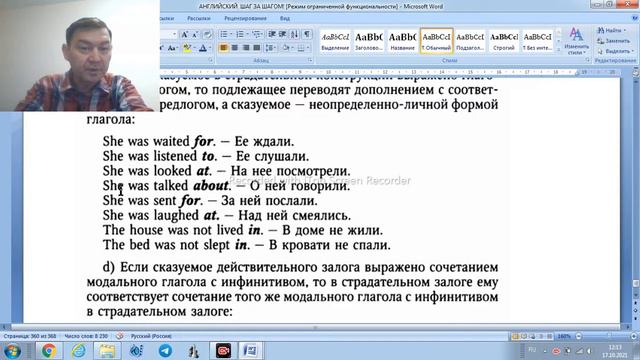Toggle show paragraph marks (¶)
Image resolution: width=640 pixels, height=360 pixels.
coord(307,34)
